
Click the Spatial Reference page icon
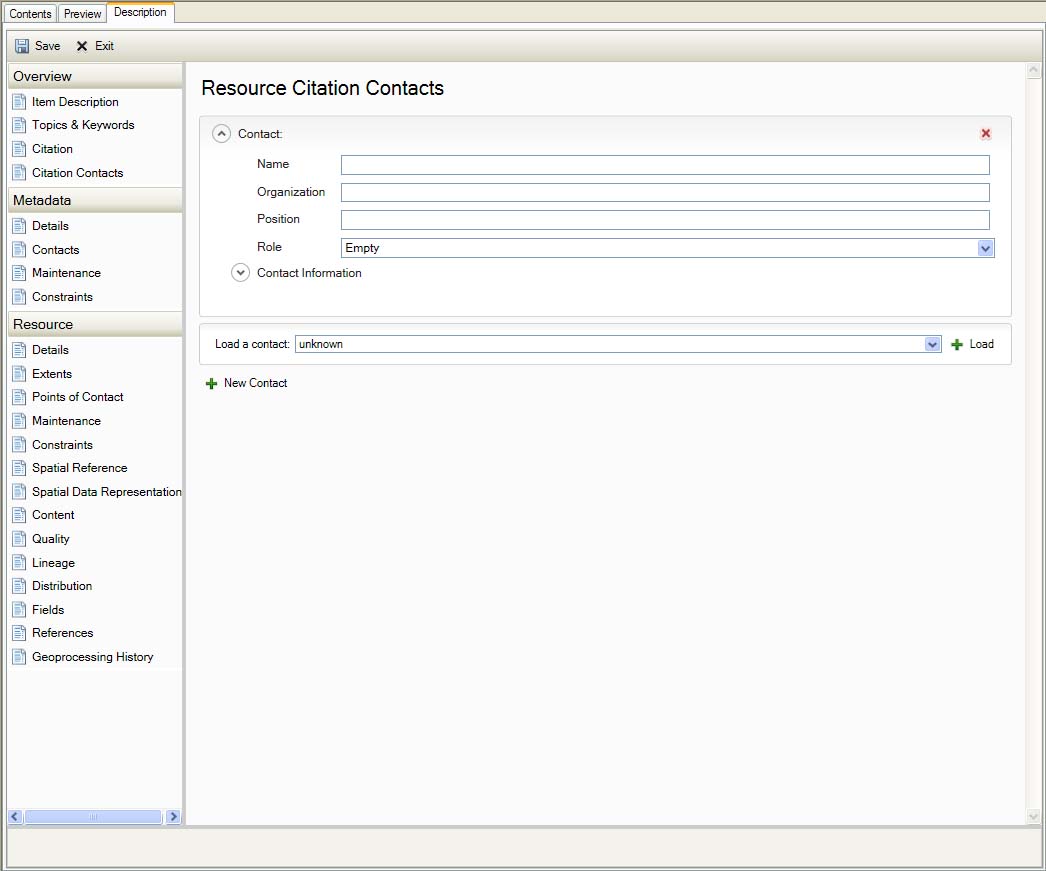click(19, 468)
